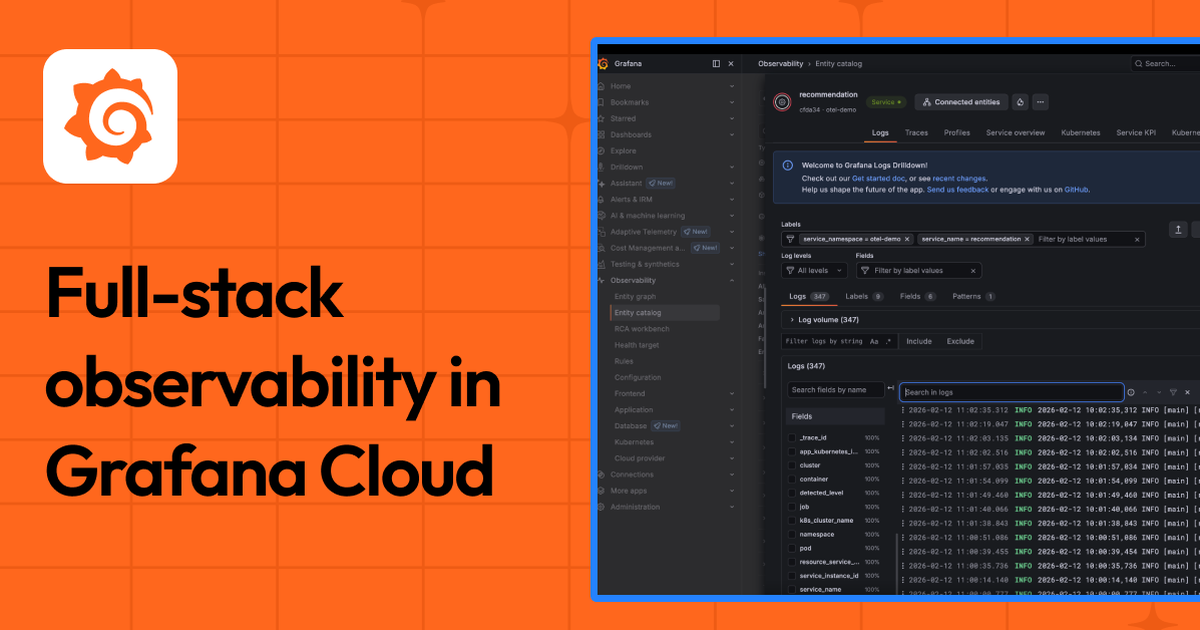Click the recommendation service entity icon
This screenshot has width=1200, height=630.
(782, 102)
